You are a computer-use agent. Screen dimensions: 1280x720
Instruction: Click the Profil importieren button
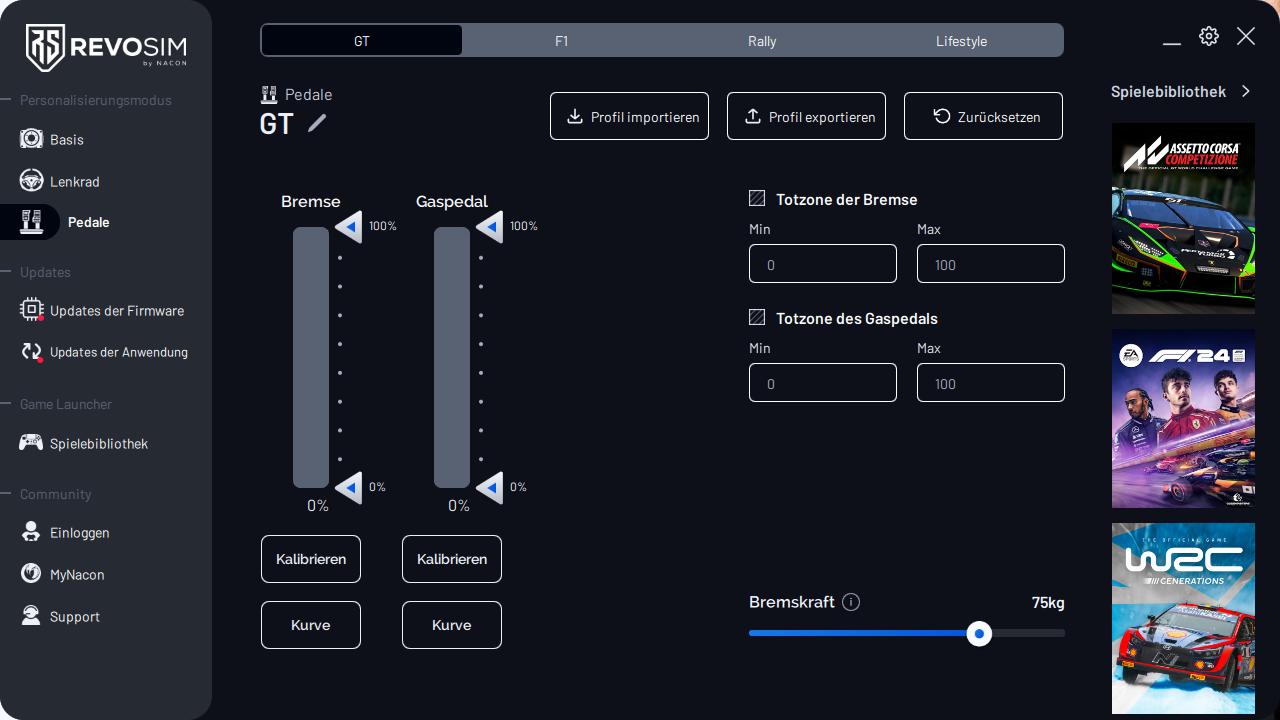tap(629, 116)
